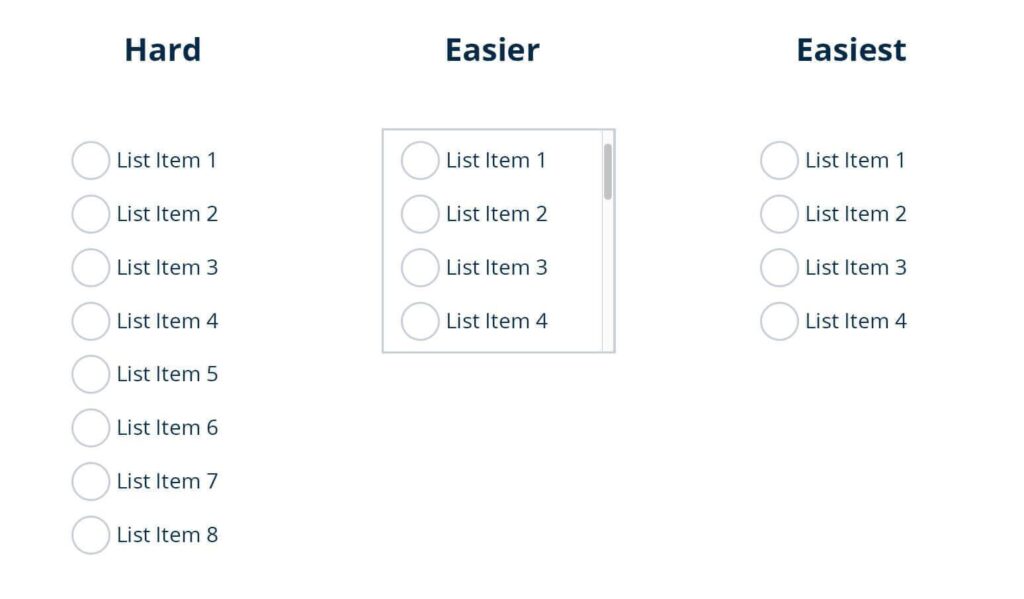Select List Item 4 in Easier box
The height and width of the screenshot is (599, 1024).
click(x=419, y=321)
